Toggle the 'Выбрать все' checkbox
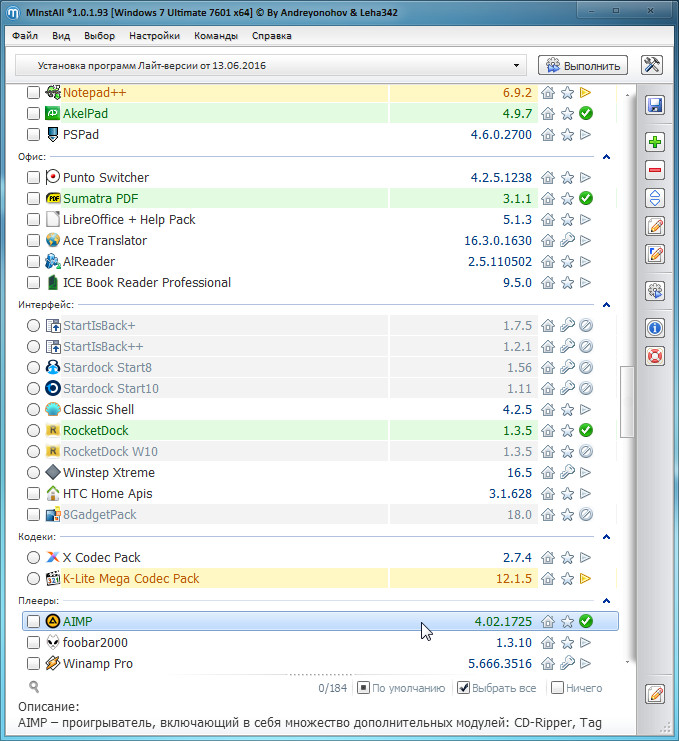This screenshot has height=741, width=679. coord(464,688)
